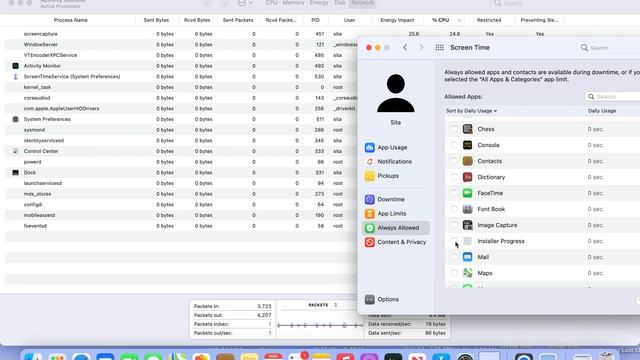Click the Image Capture app icon

click(x=467, y=225)
